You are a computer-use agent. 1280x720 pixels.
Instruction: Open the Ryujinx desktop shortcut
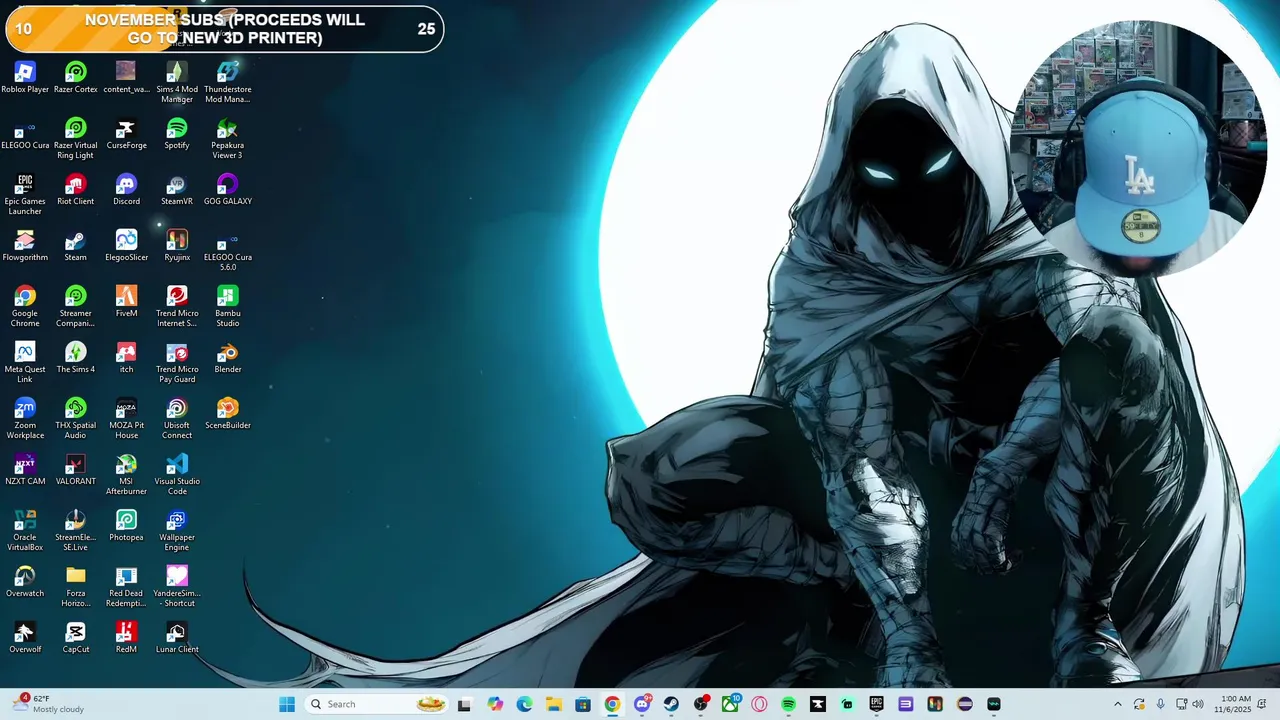(177, 246)
